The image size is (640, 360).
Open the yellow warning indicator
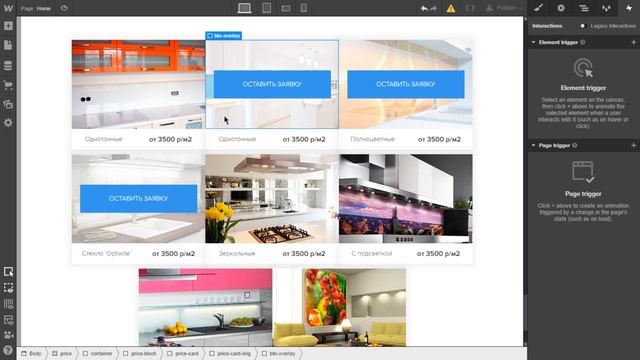(451, 8)
